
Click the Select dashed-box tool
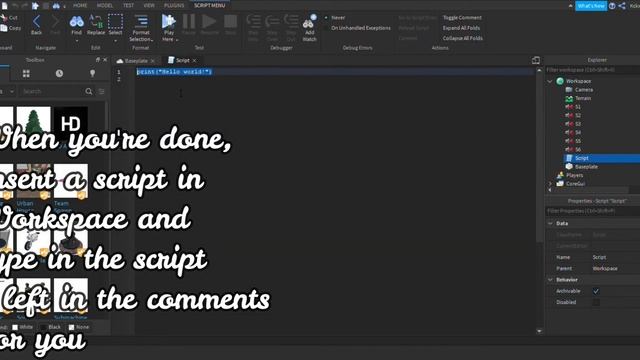[115, 21]
